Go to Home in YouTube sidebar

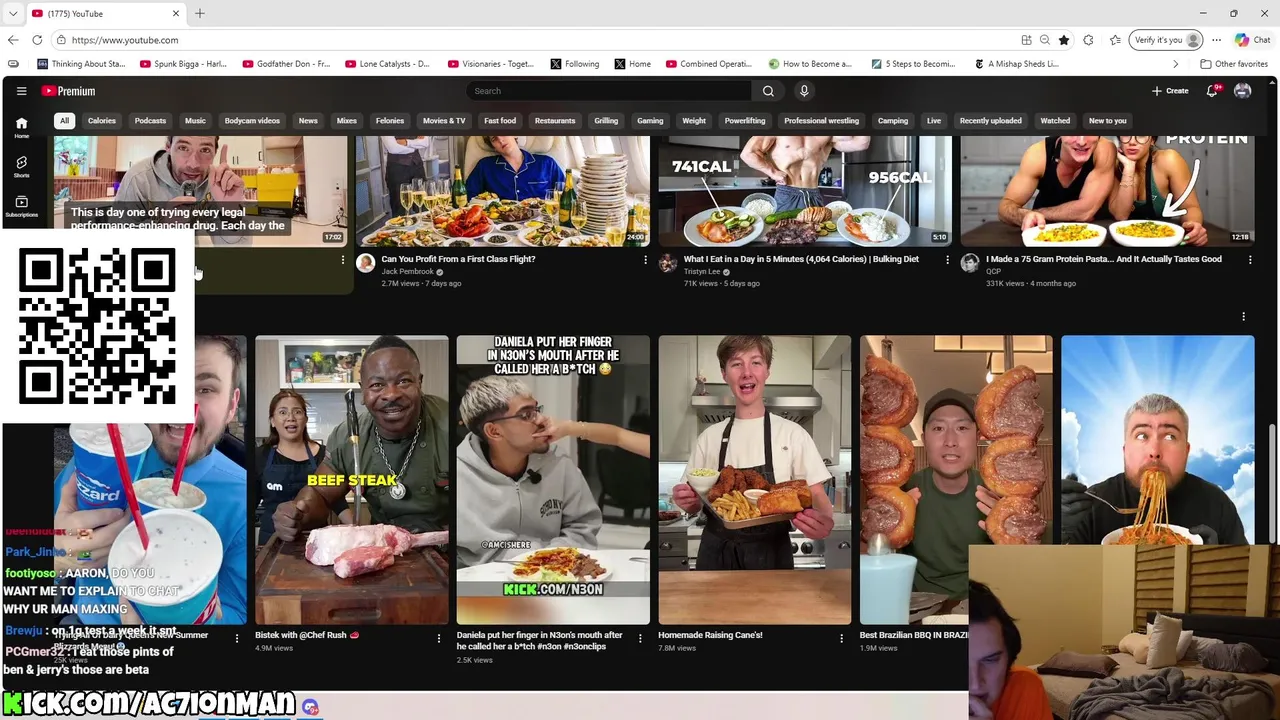click(x=21, y=127)
